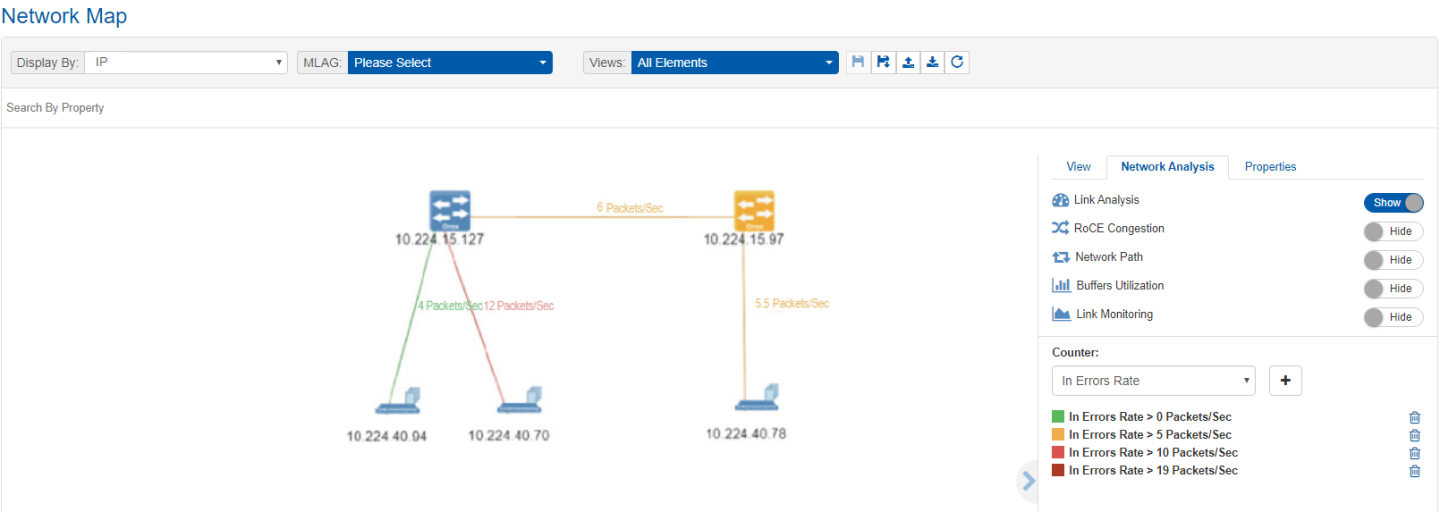Click the plus button to add counter
Viewport: 1440px width, 512px height.
1285,381
